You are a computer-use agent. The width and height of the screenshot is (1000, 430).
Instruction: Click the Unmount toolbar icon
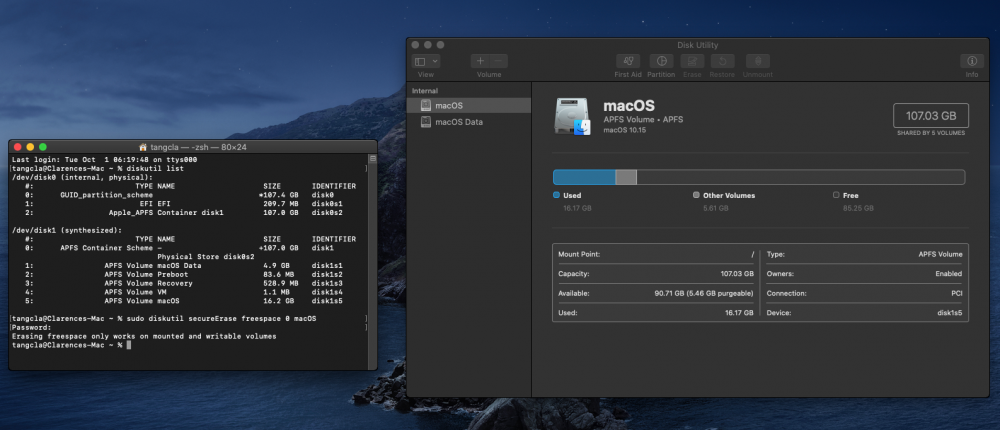pos(758,61)
